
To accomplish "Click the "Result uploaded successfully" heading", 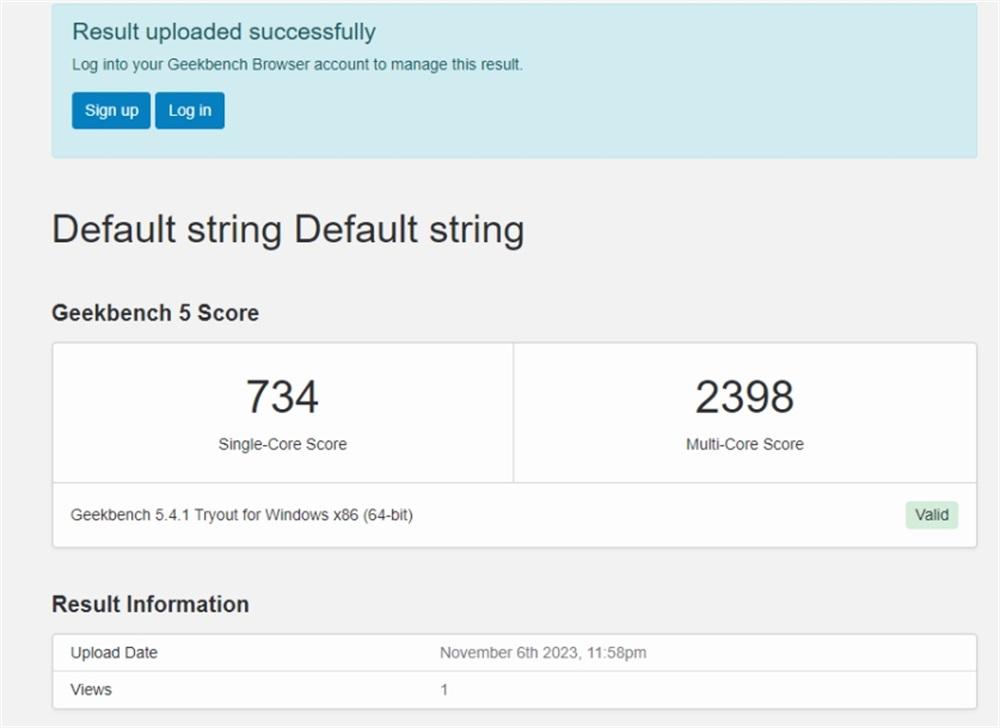I will click(224, 32).
